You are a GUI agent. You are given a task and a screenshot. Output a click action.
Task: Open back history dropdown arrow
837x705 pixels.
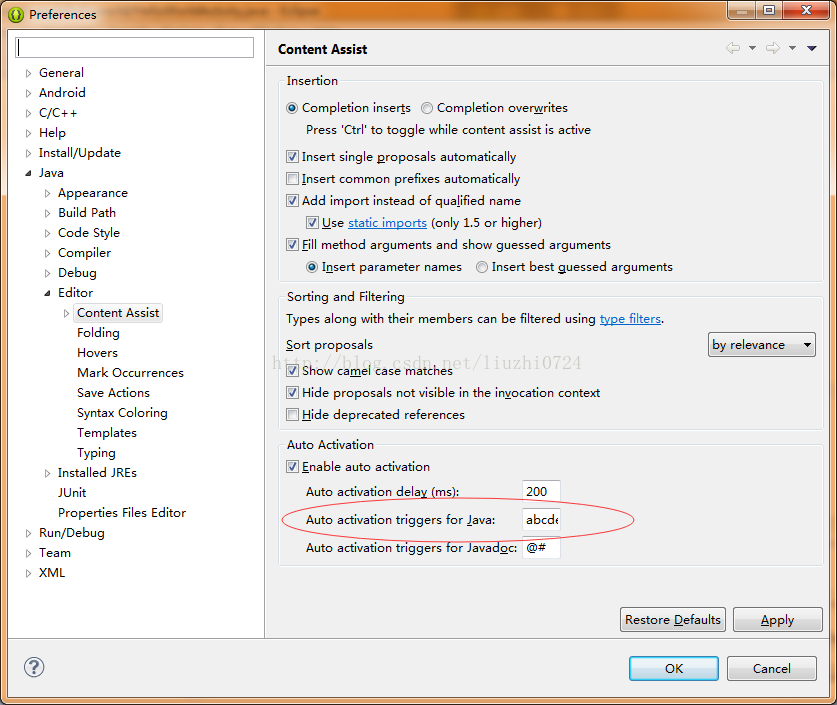pyautogui.click(x=752, y=48)
